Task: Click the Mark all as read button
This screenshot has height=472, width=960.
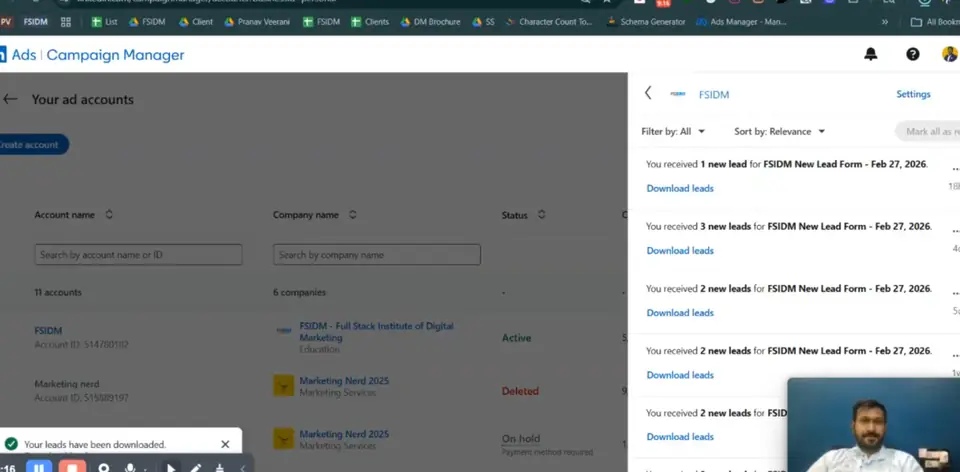Action: point(929,132)
